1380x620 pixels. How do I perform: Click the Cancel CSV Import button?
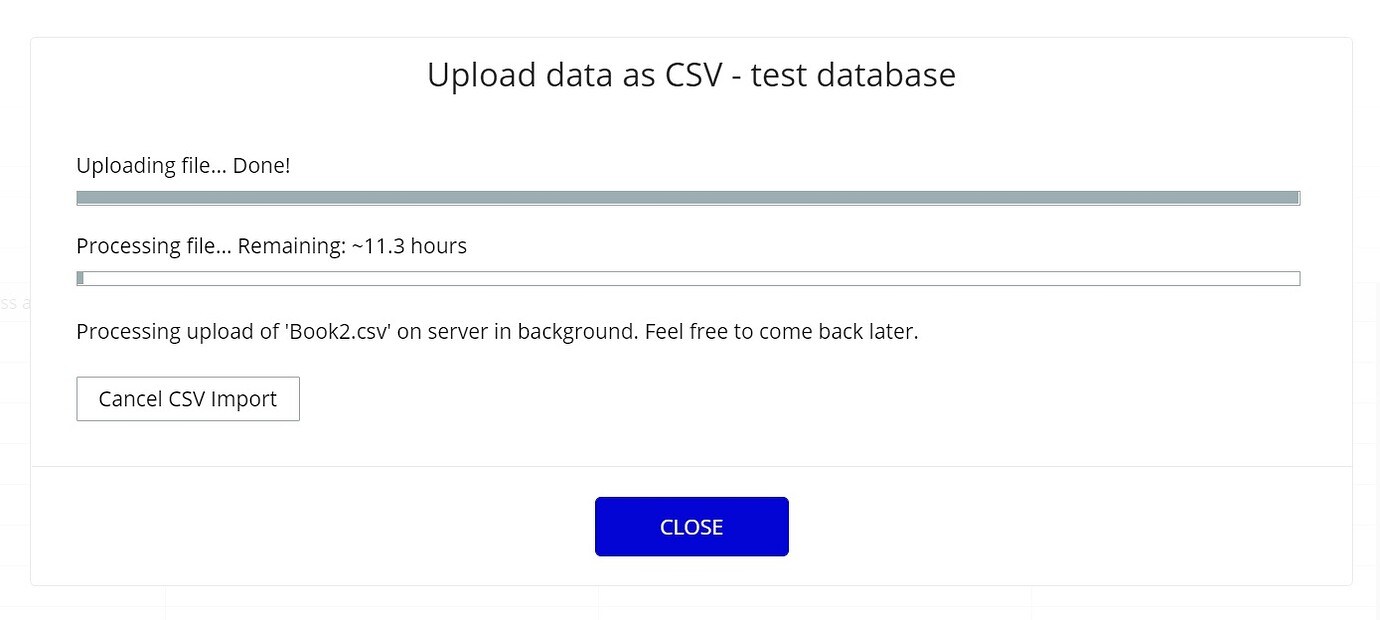click(188, 398)
